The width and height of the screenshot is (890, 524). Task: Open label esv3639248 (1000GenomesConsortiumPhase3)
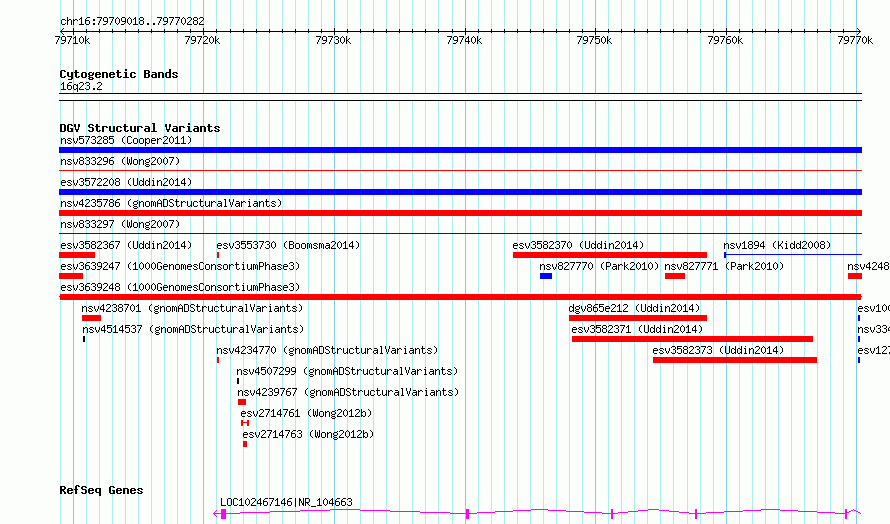180,287
